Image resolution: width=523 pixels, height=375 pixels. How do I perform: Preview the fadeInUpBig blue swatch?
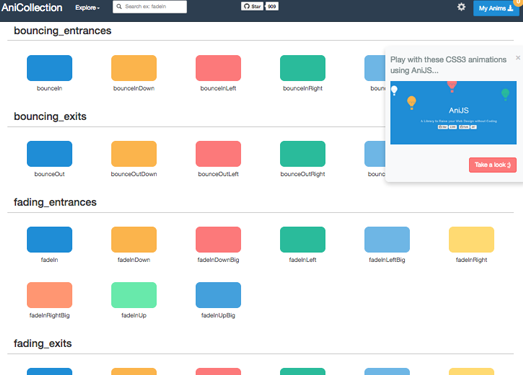218,295
